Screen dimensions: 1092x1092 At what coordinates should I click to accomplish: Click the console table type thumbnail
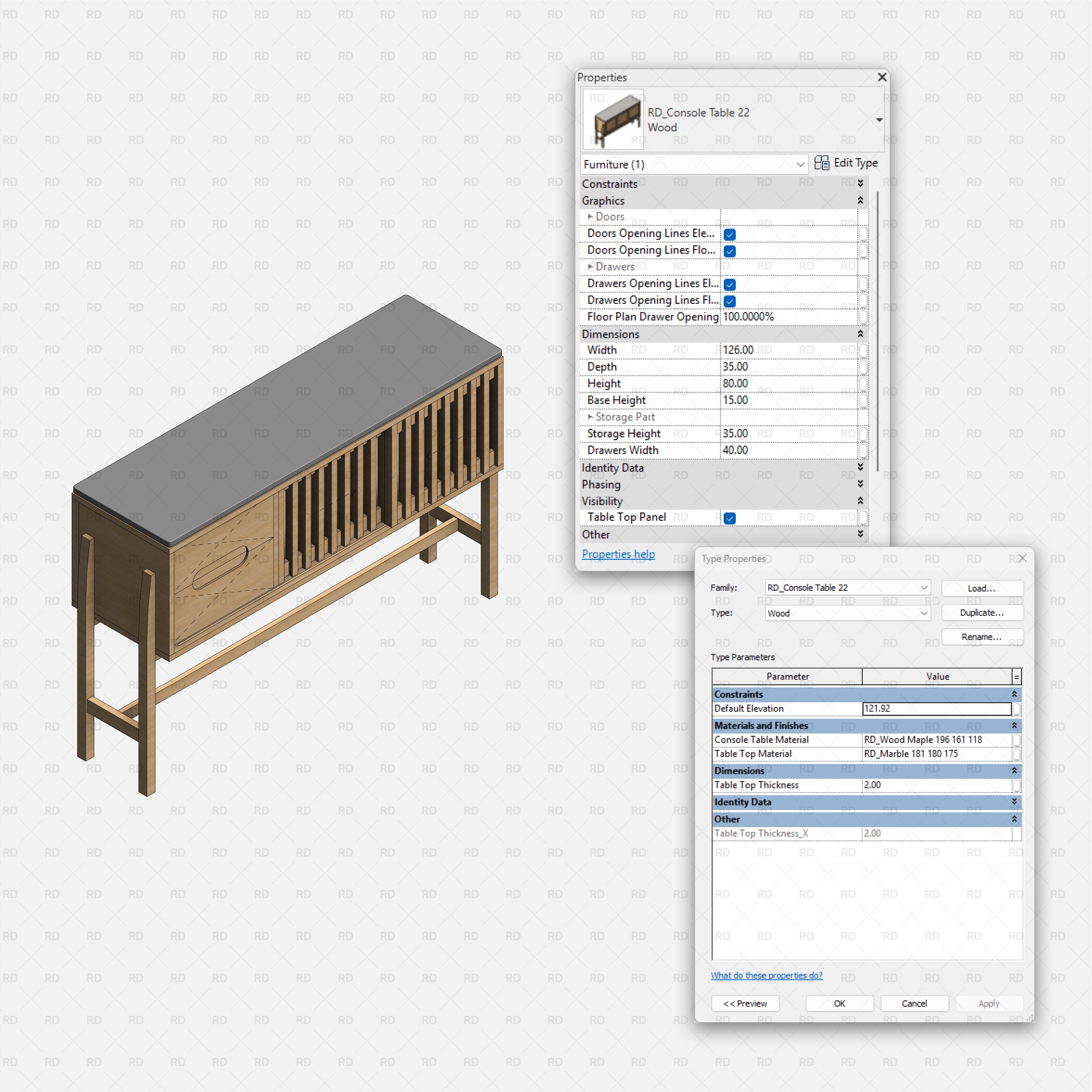tap(613, 119)
